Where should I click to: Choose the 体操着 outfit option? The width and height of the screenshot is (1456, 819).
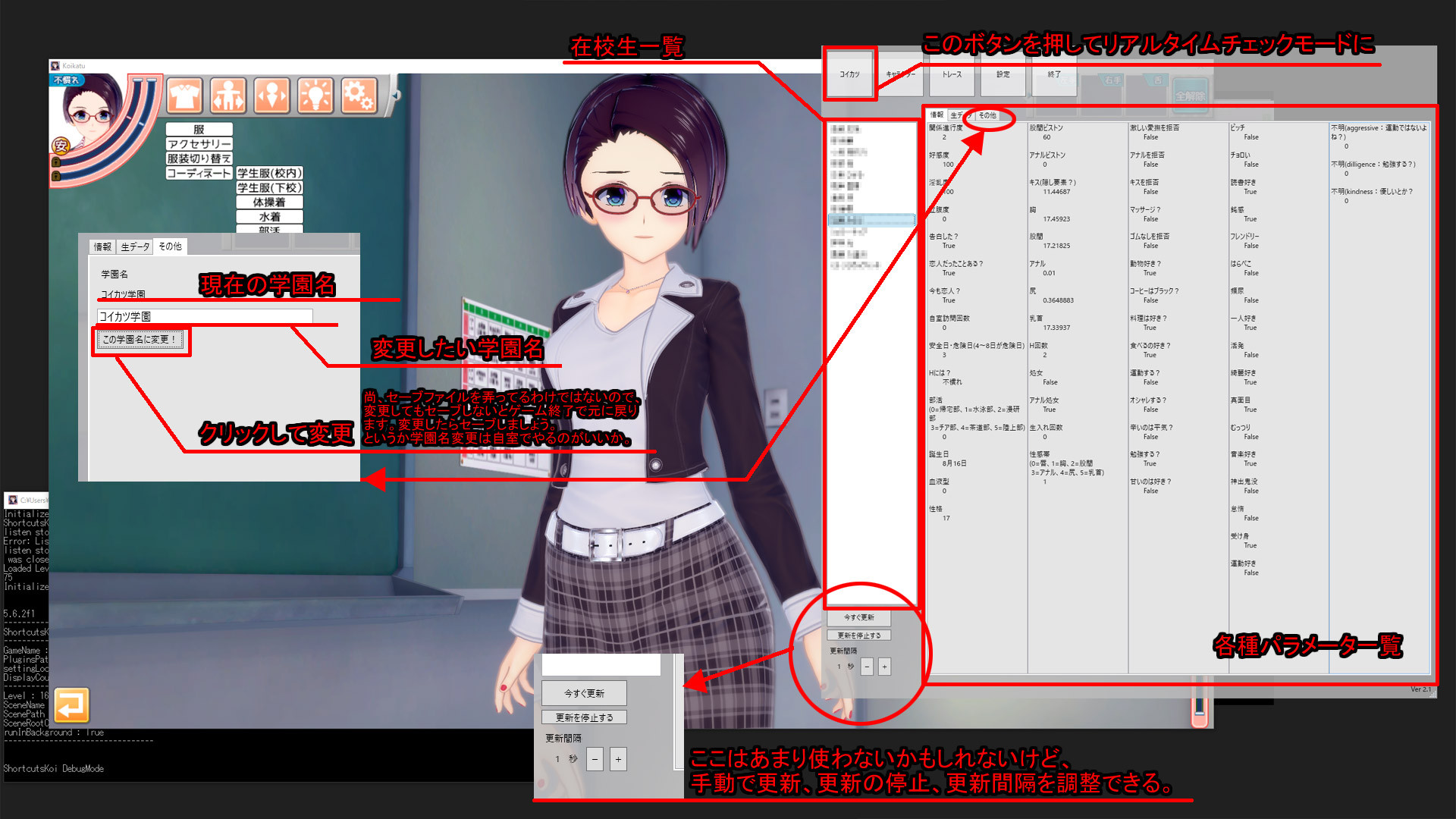point(269,202)
